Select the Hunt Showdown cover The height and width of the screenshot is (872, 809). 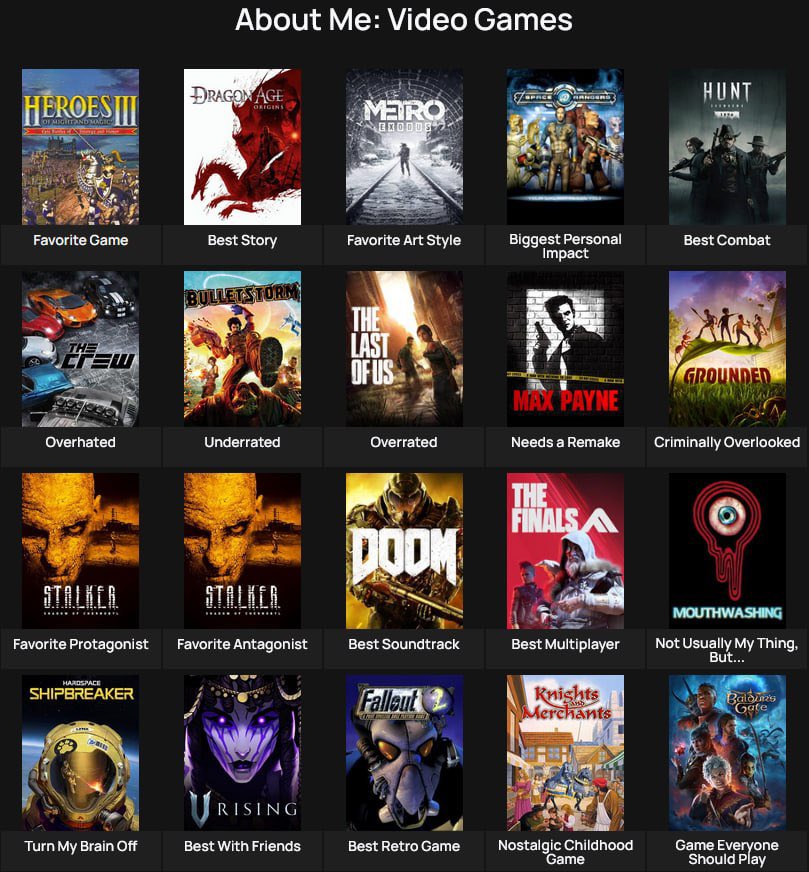coord(727,147)
